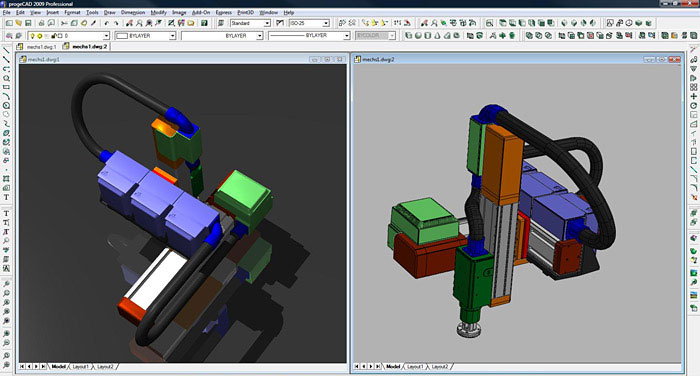
Task: Click the Print icon in the toolbar
Action: [42, 23]
